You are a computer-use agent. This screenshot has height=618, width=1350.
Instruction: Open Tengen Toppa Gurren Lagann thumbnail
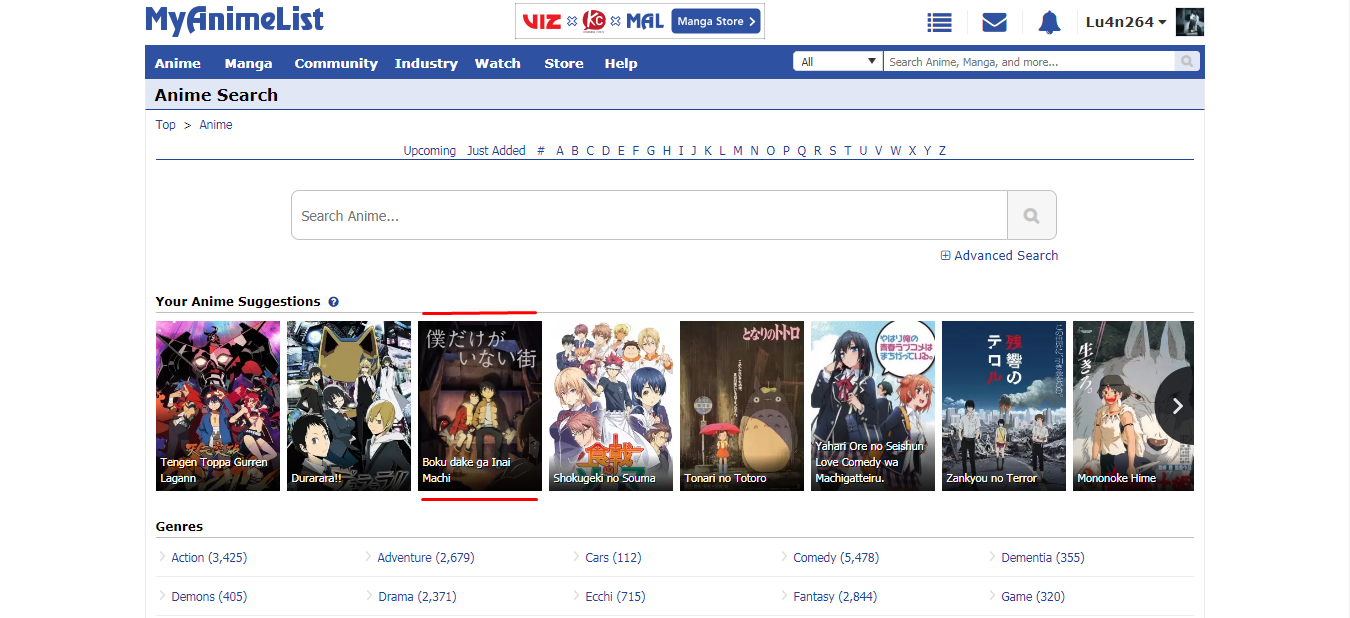click(x=218, y=406)
